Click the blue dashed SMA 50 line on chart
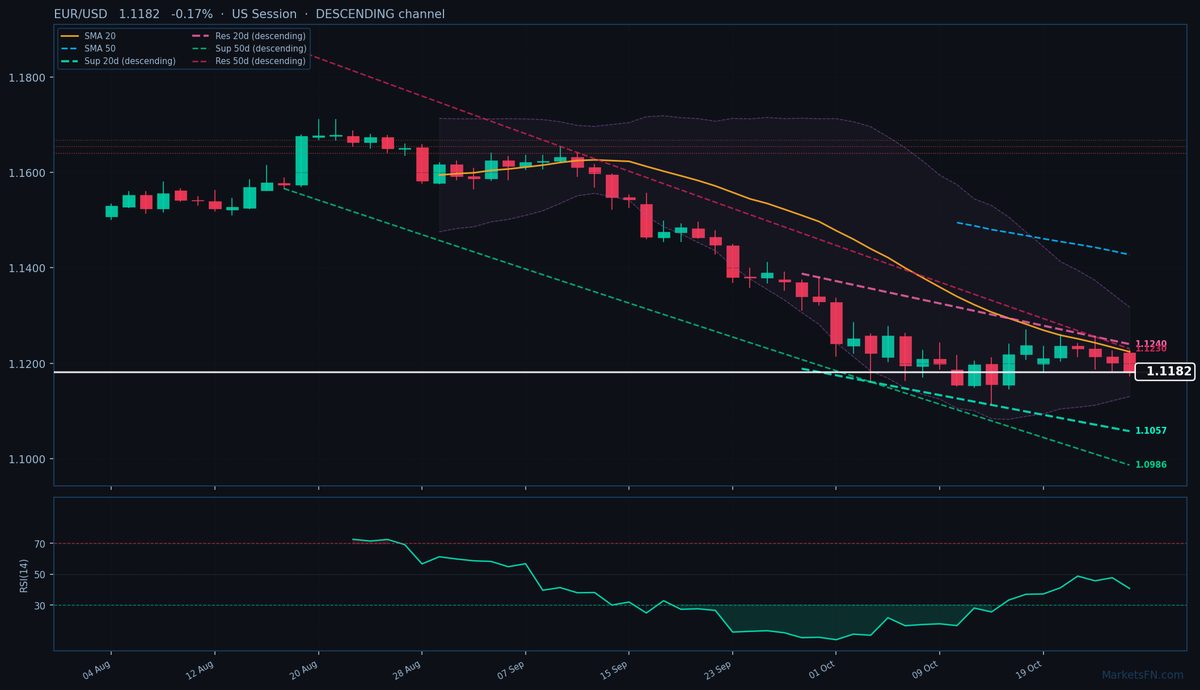Image resolution: width=1200 pixels, height=690 pixels. 1043,238
